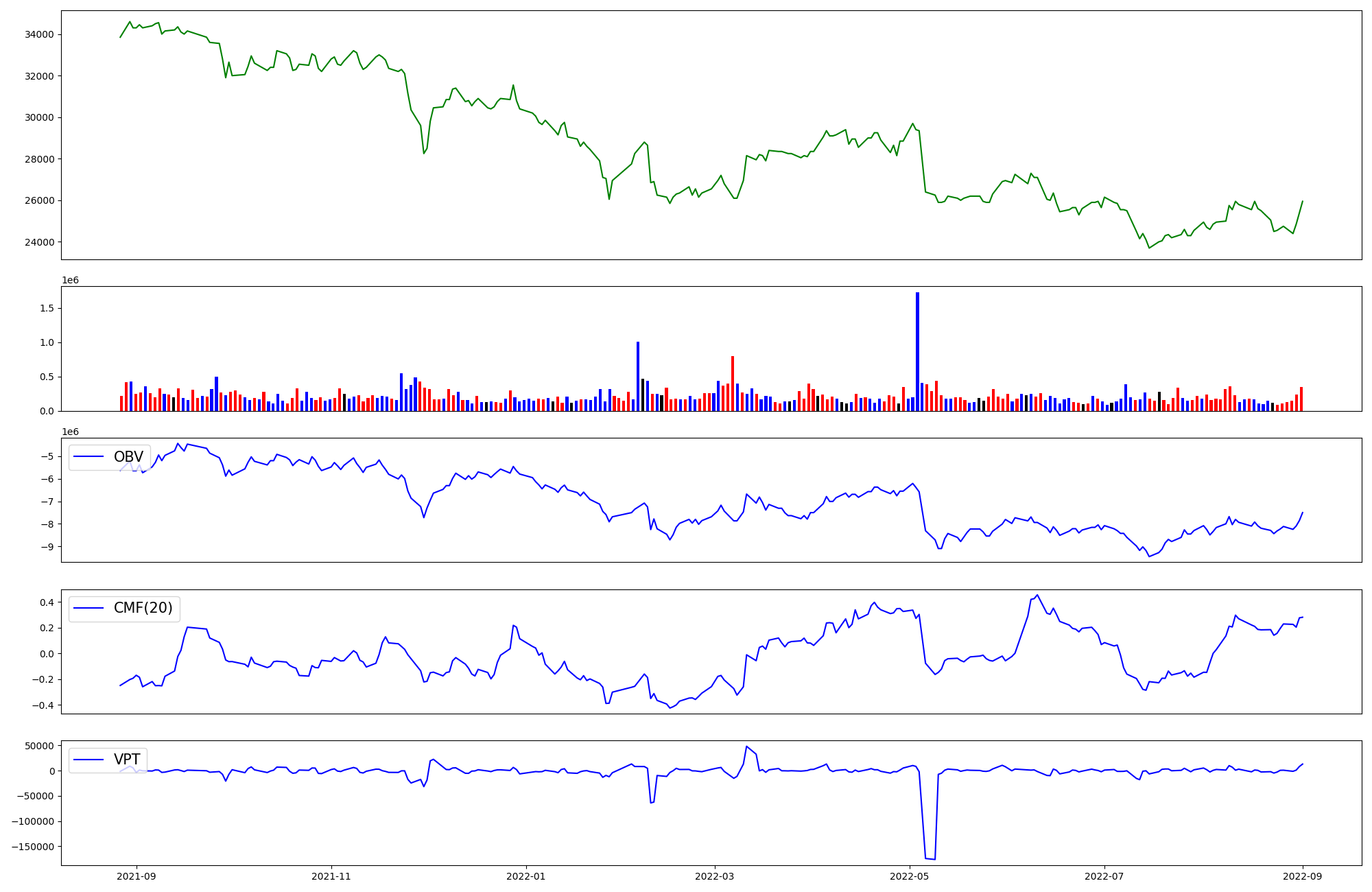1372x892 pixels.
Task: Click the 2021-11 x-axis date label
Action: pos(331,876)
